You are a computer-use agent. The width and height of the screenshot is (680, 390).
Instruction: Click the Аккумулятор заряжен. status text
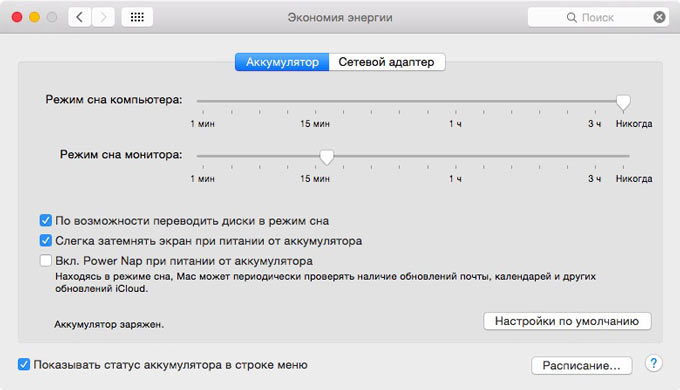click(x=109, y=324)
